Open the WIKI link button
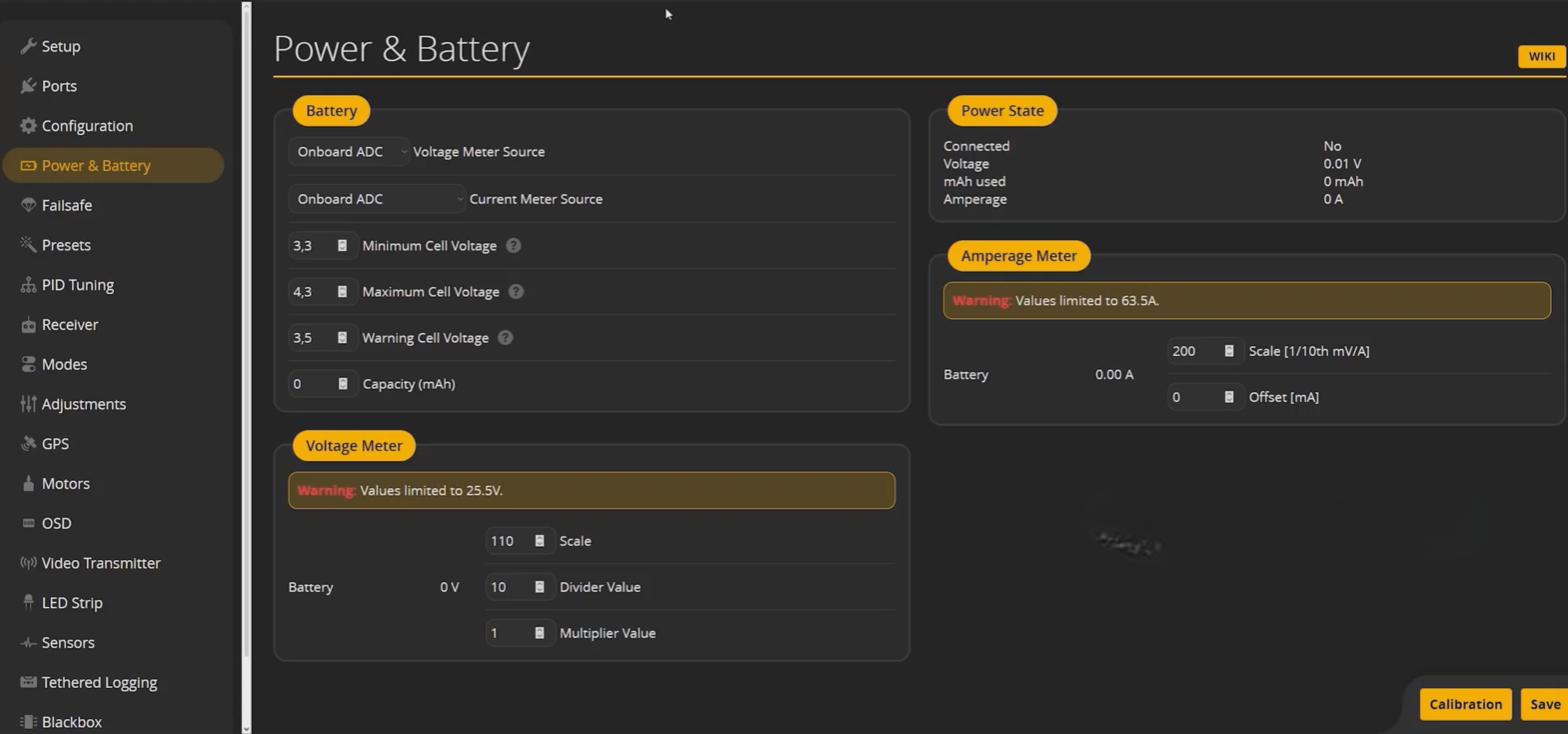Screen dimensions: 1568x734 point(1541,57)
